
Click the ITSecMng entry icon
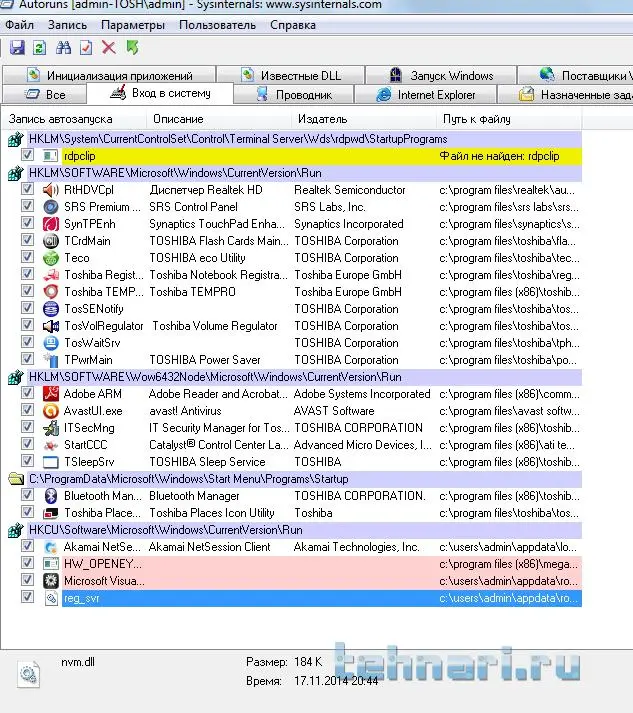50,428
